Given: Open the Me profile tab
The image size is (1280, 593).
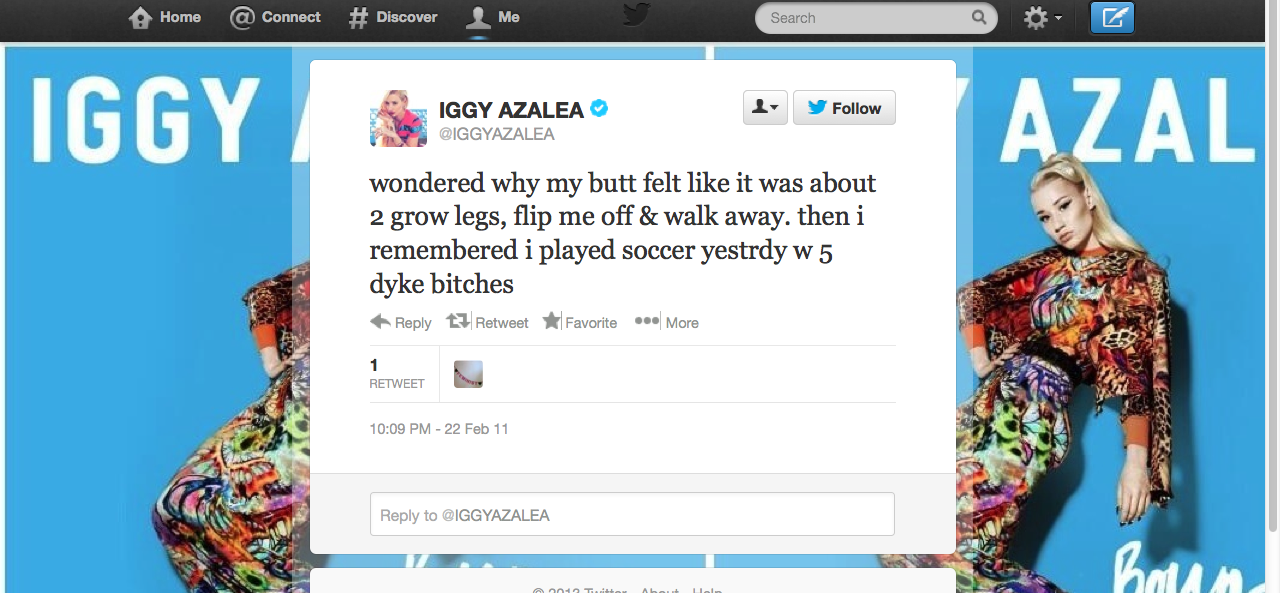Looking at the screenshot, I should coord(494,17).
